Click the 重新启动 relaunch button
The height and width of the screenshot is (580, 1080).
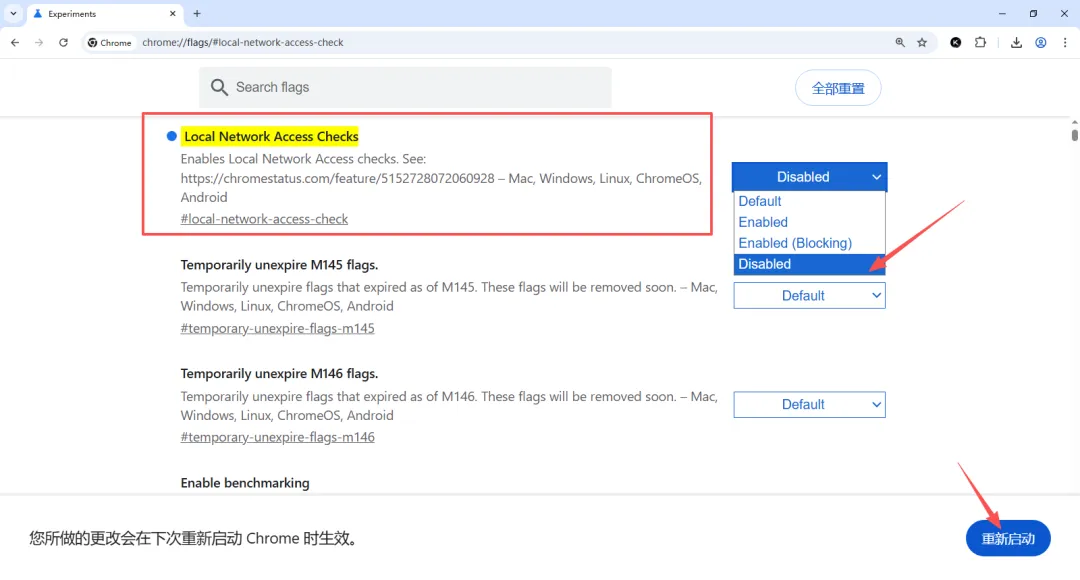pyautogui.click(x=1007, y=539)
